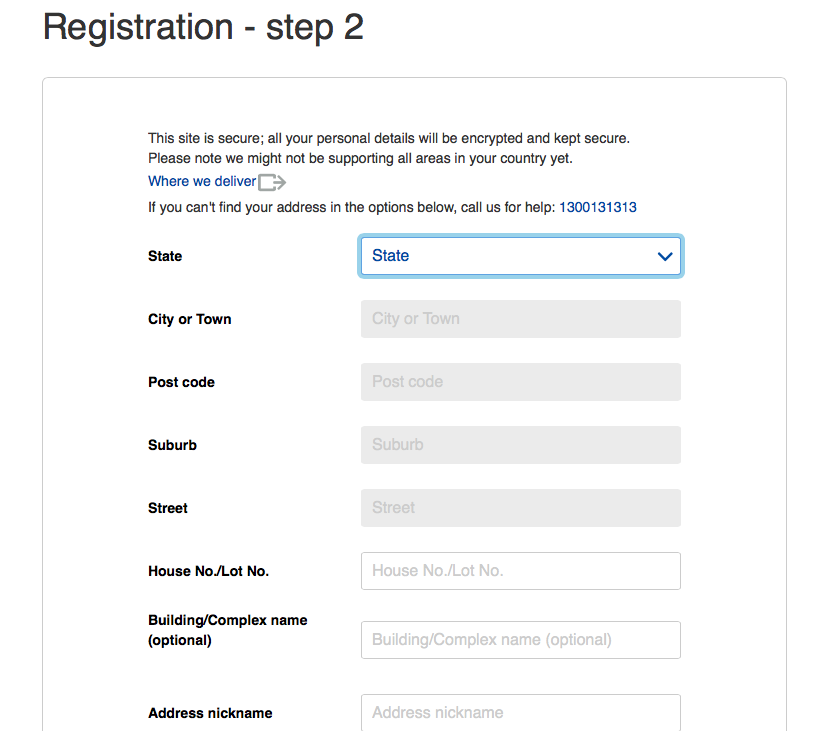Click the Post code field label

pyautogui.click(x=181, y=382)
